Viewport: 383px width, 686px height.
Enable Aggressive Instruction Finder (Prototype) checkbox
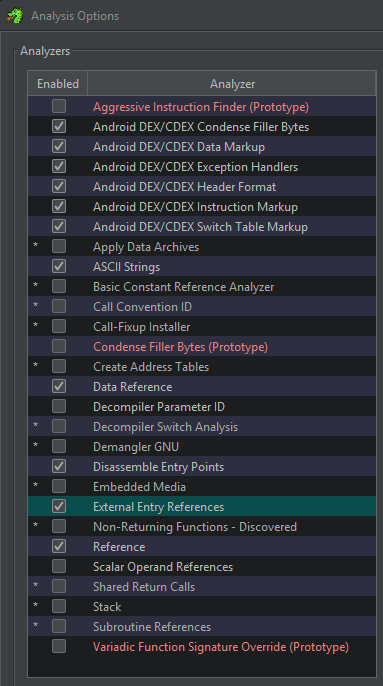coord(59,106)
